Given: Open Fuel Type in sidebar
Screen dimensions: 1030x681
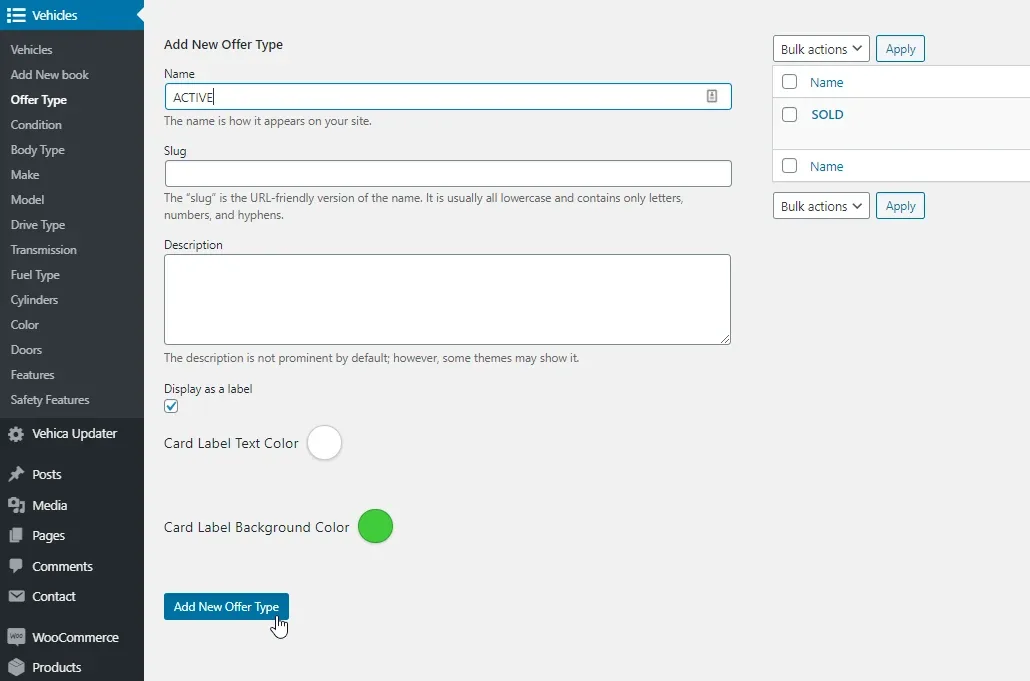Looking at the screenshot, I should coord(35,275).
